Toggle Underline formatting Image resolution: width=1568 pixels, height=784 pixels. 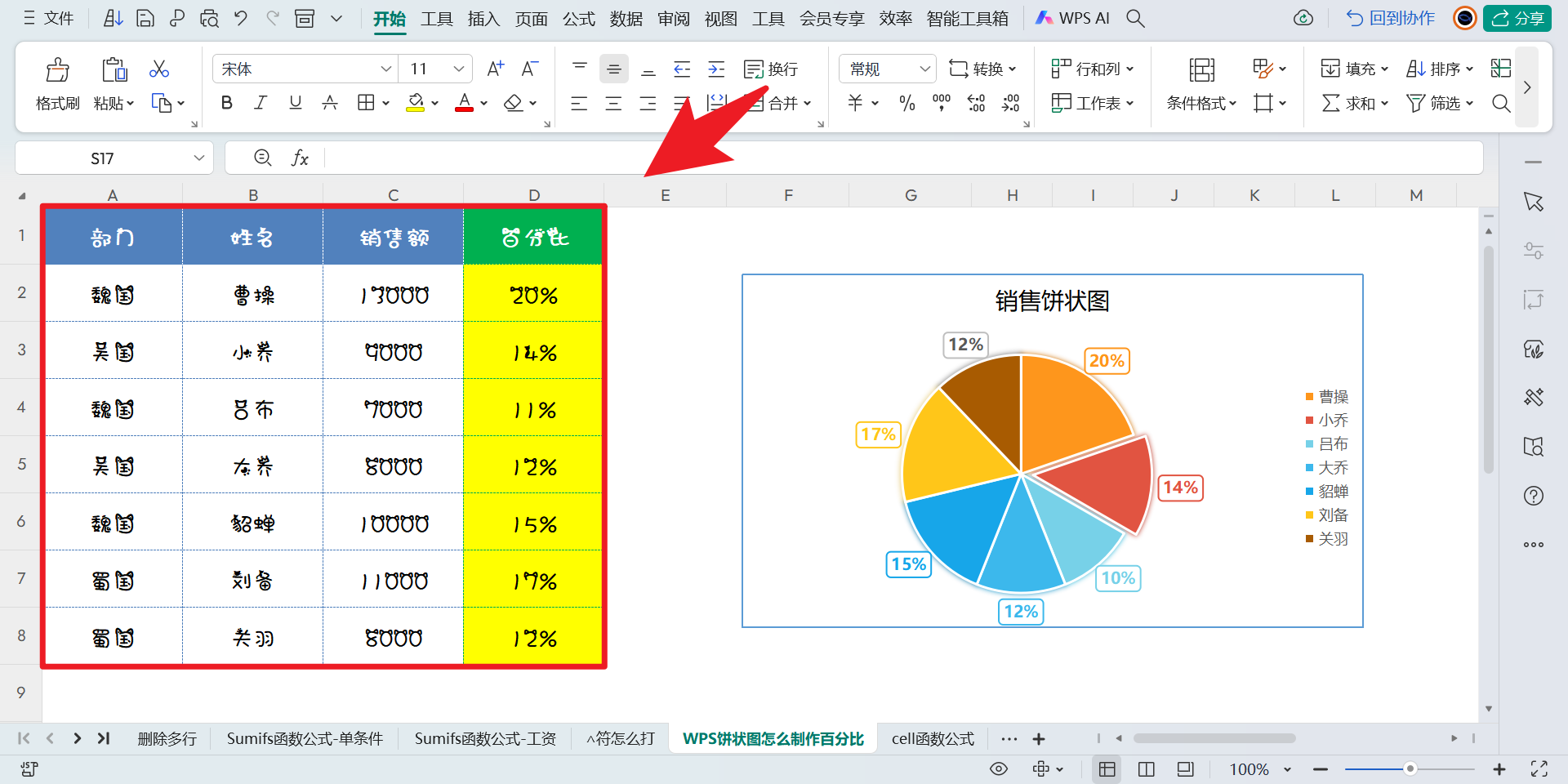(x=296, y=103)
